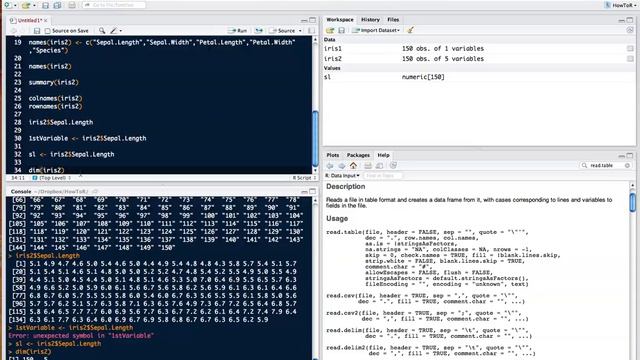Screen dimensions: 640x360
Task: Open the Import Dataset dropdown
Action: coord(376,30)
